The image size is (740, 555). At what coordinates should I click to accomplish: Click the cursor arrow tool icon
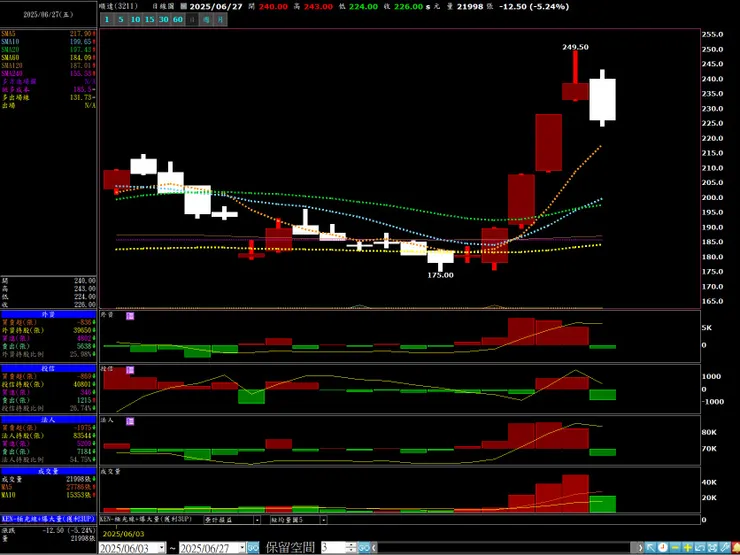click(650, 547)
